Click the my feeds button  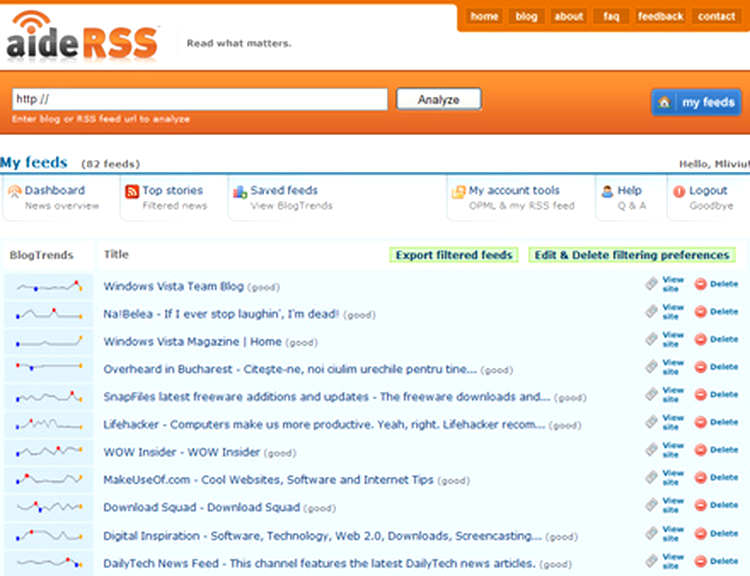696,102
